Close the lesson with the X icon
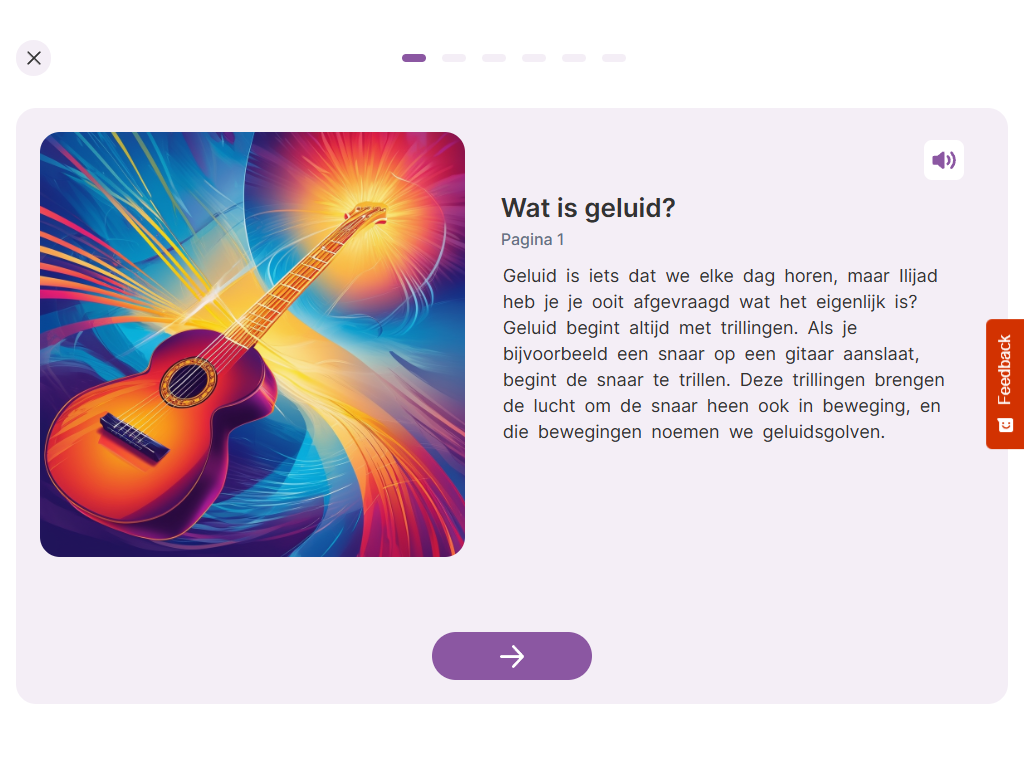The width and height of the screenshot is (1024, 768). (x=33, y=58)
